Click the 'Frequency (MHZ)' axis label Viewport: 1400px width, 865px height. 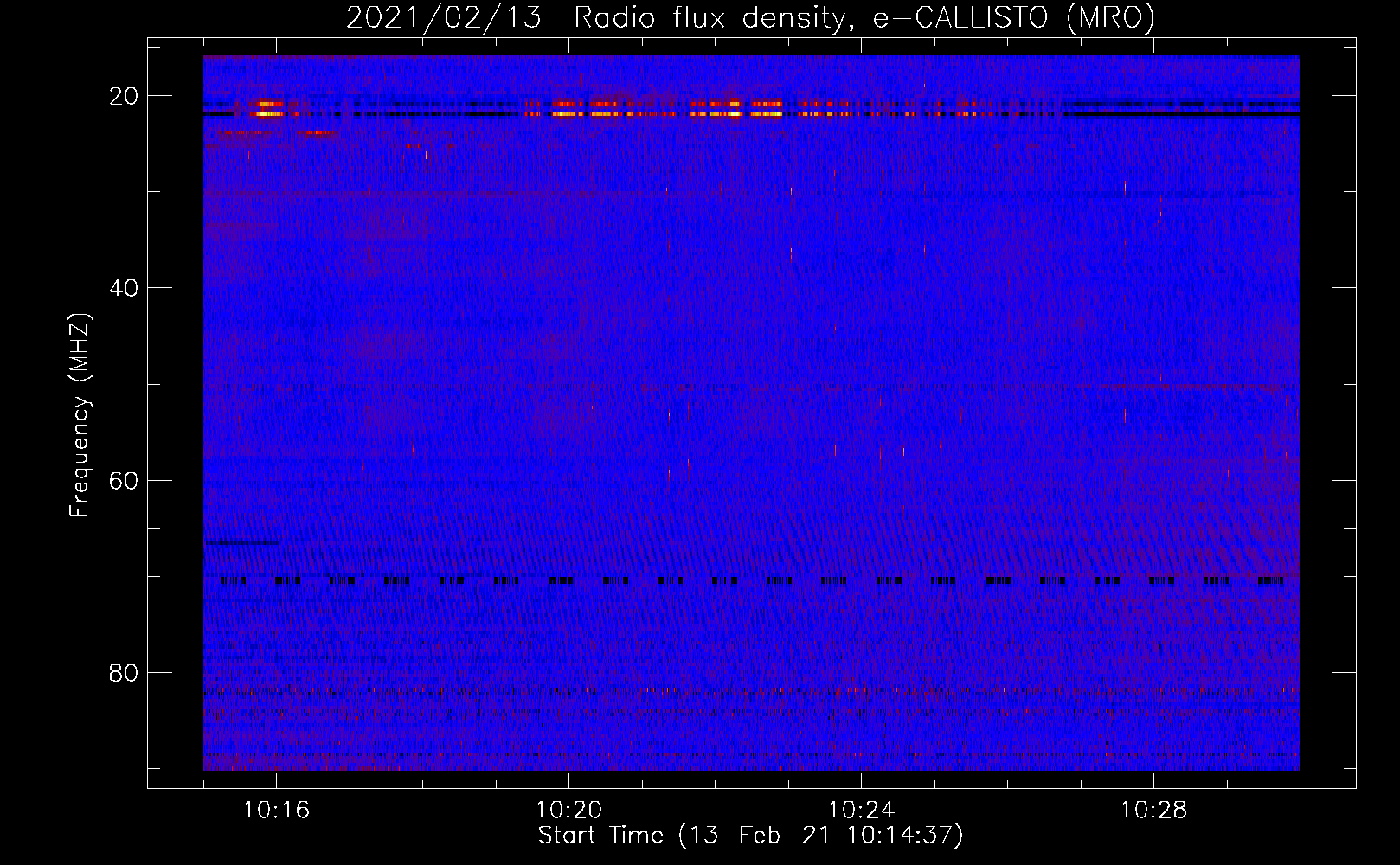[x=80, y=415]
